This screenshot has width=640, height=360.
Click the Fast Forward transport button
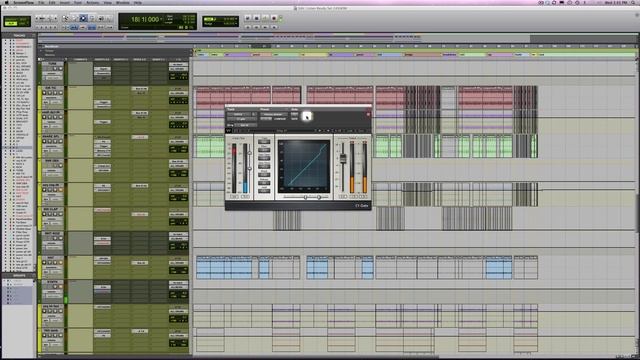[265, 27]
